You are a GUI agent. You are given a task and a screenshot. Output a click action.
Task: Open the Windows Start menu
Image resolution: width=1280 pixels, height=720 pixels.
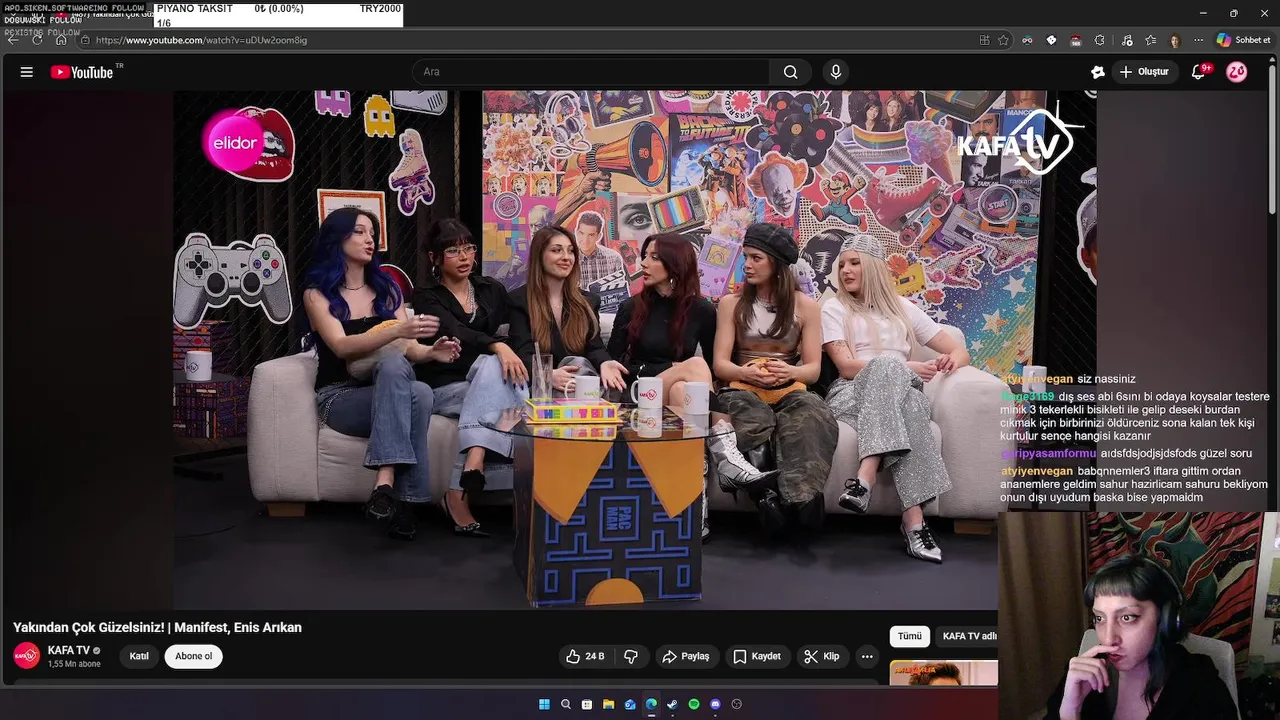[544, 704]
